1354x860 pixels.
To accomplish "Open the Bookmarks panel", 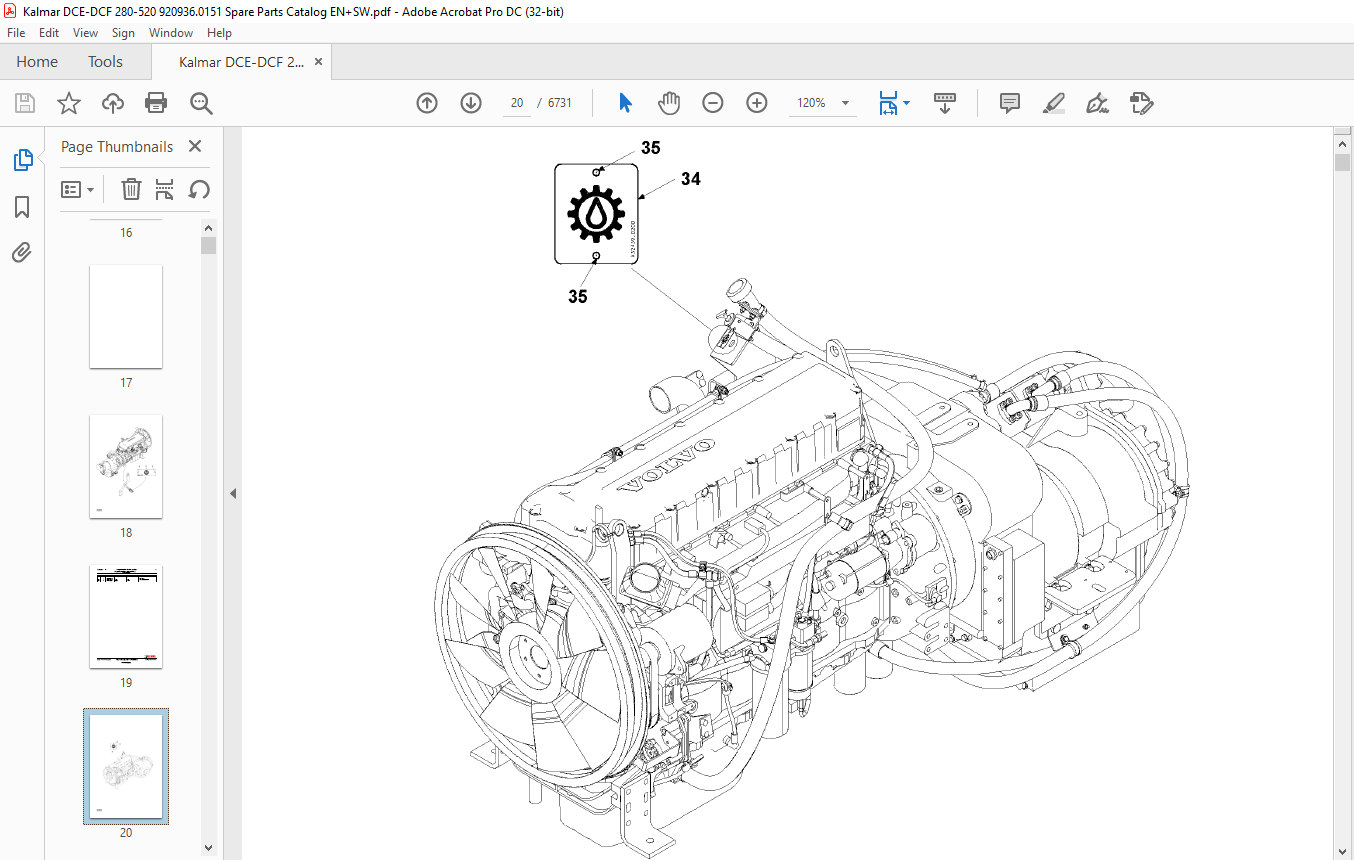I will pos(22,207).
